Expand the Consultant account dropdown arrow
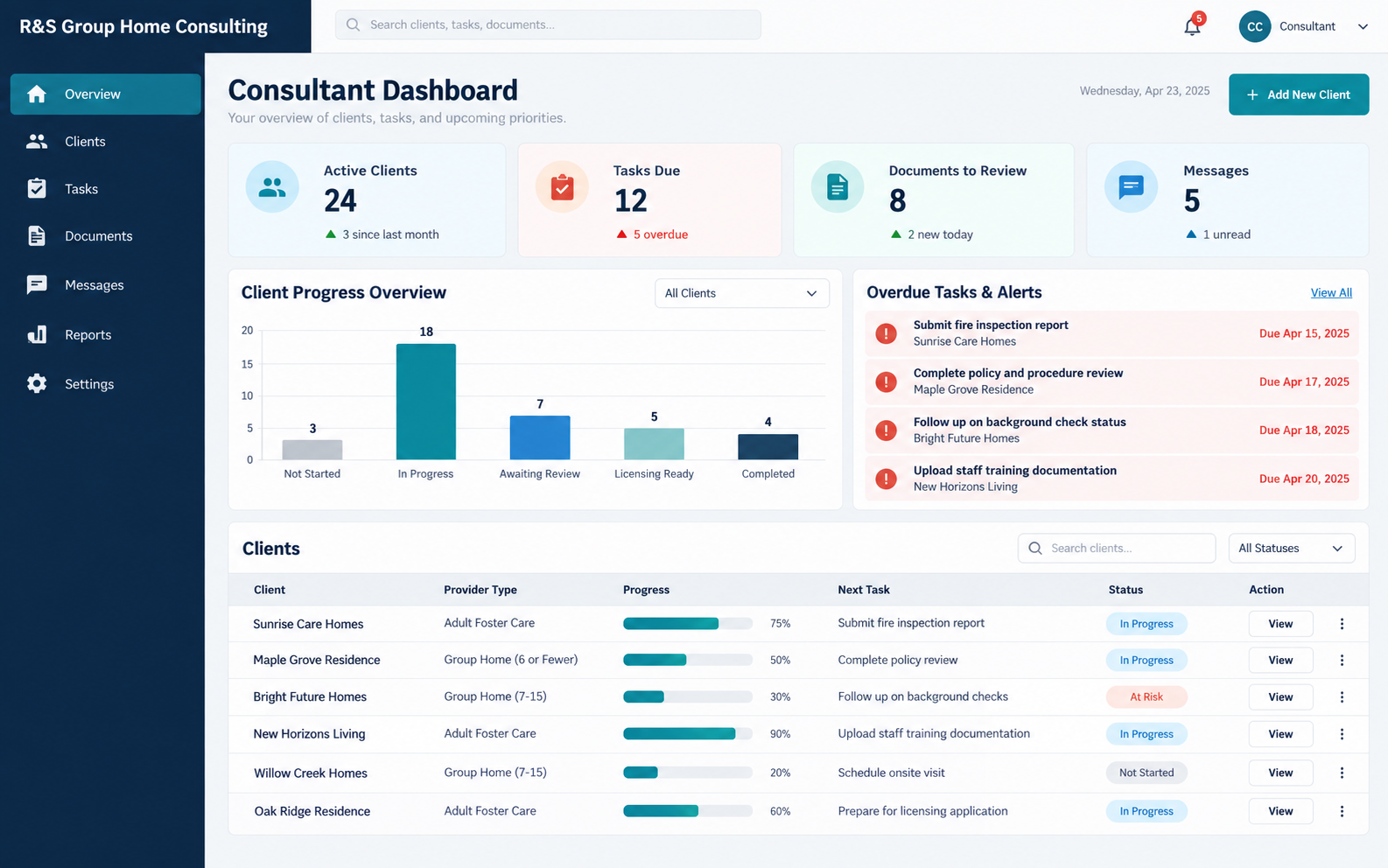Image resolution: width=1388 pixels, height=868 pixels. (x=1363, y=26)
